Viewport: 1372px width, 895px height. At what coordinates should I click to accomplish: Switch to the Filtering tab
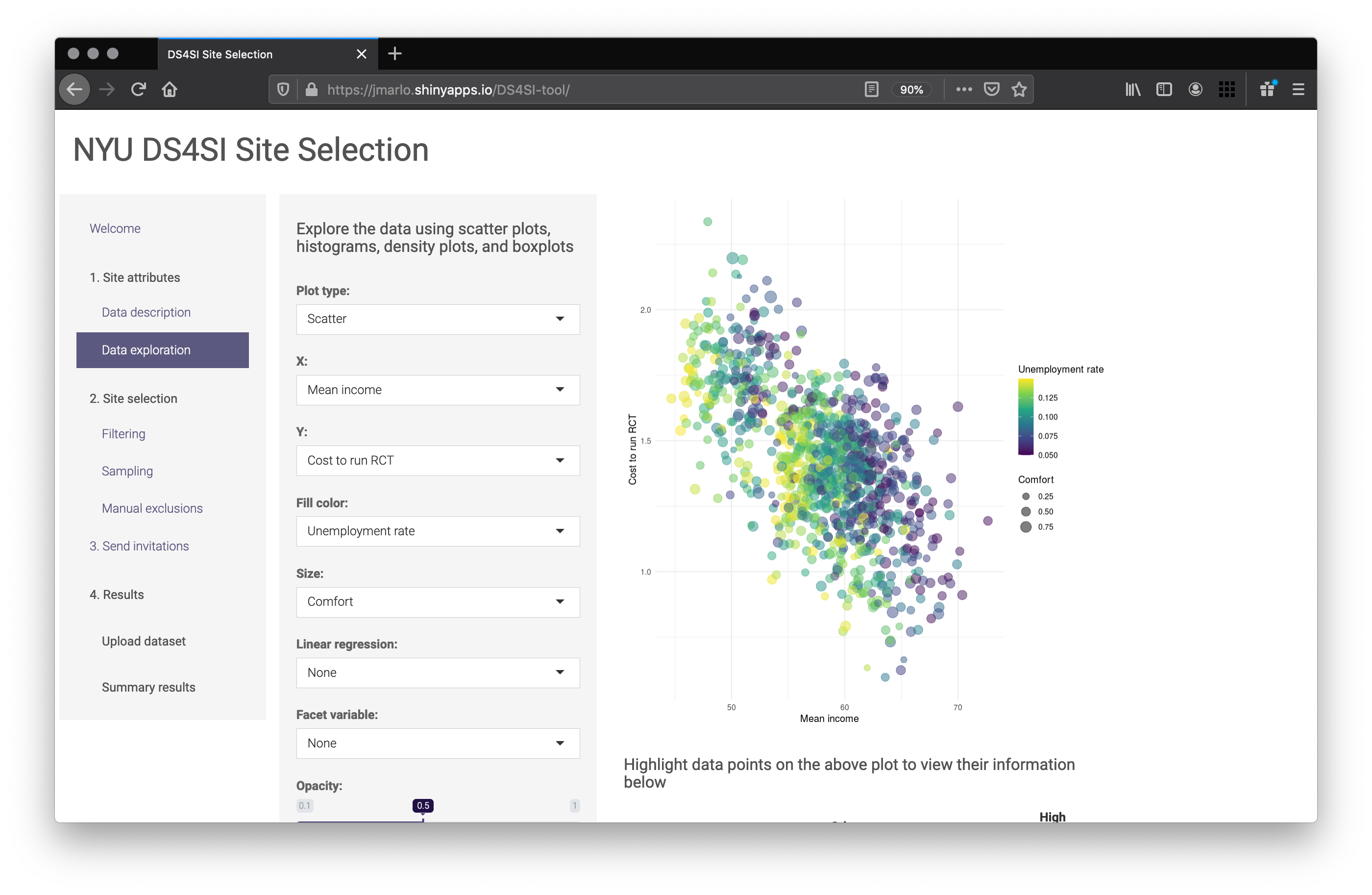(x=123, y=434)
